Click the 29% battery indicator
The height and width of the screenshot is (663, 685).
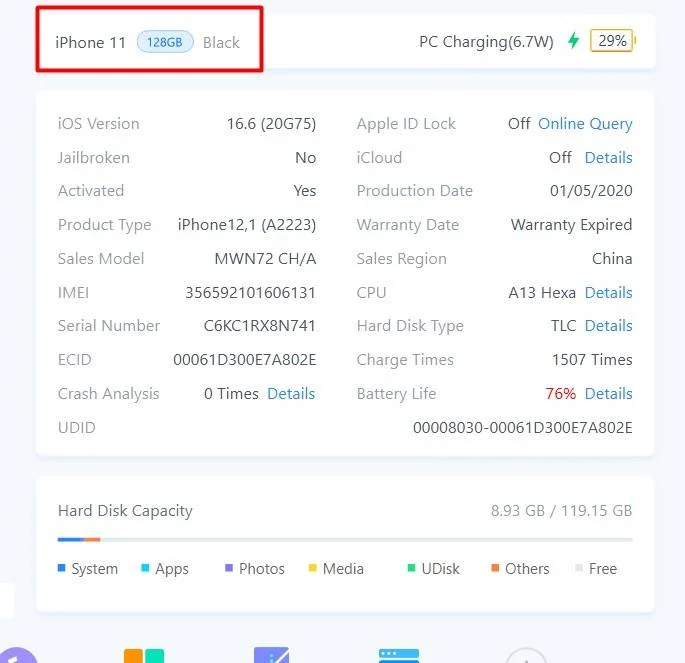pyautogui.click(x=612, y=41)
